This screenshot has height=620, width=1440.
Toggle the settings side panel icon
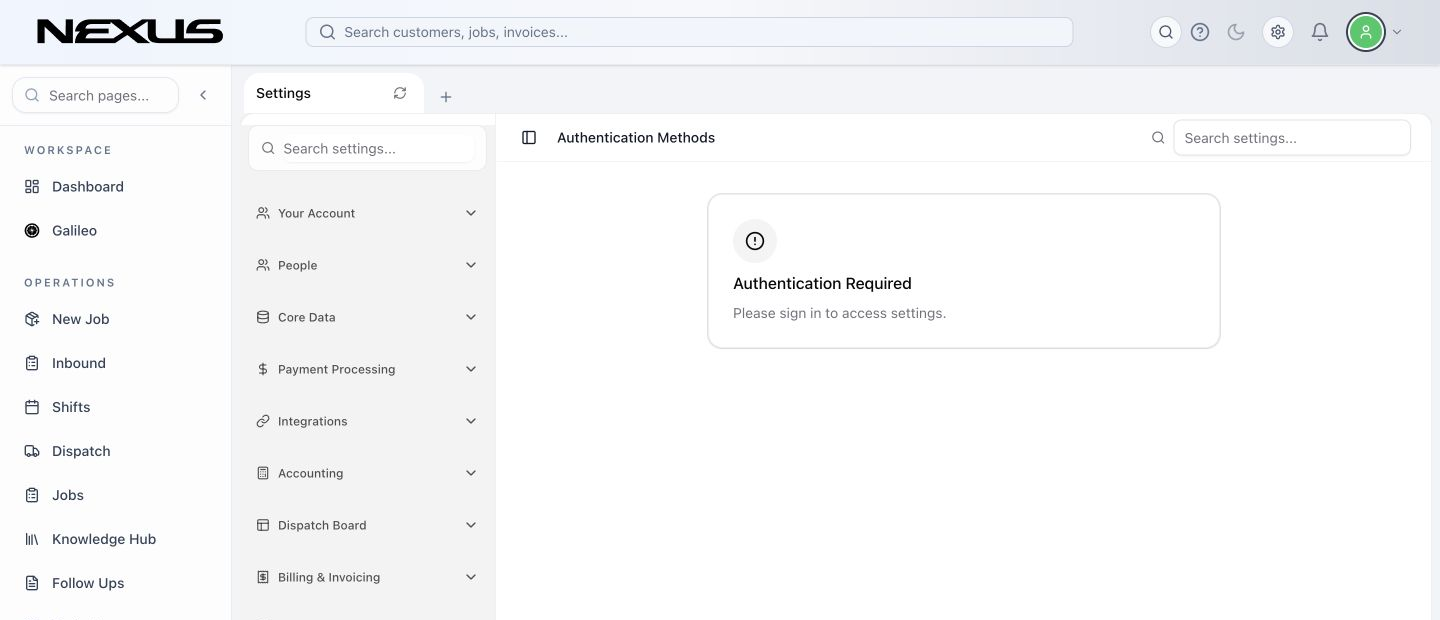(x=529, y=138)
